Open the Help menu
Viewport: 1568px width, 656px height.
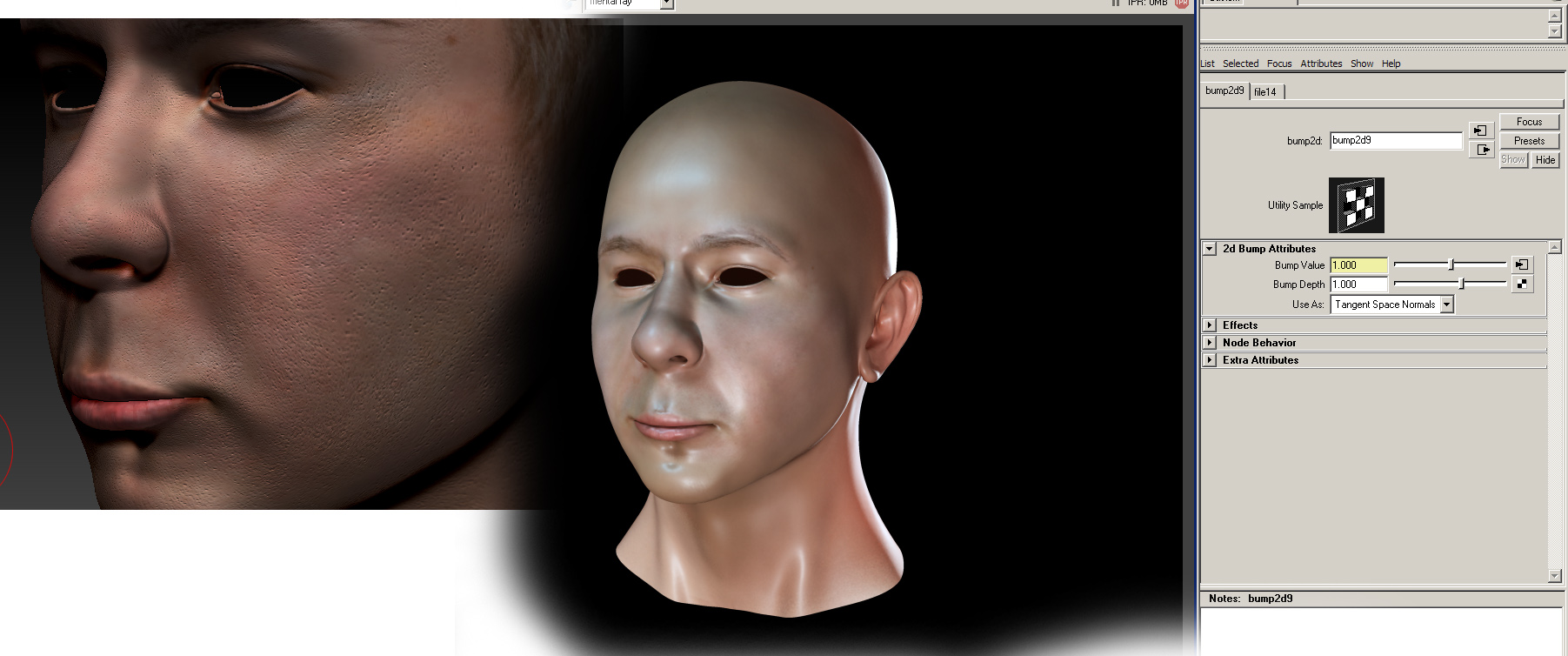click(x=1391, y=64)
